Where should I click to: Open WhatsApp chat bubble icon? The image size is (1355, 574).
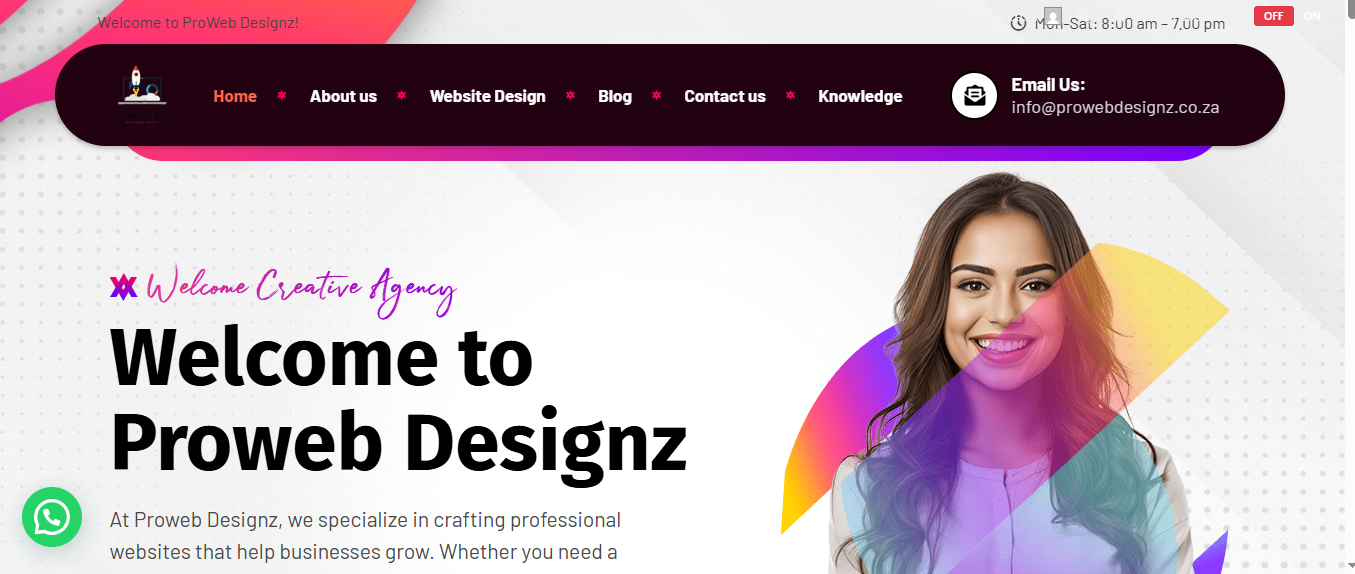click(52, 517)
